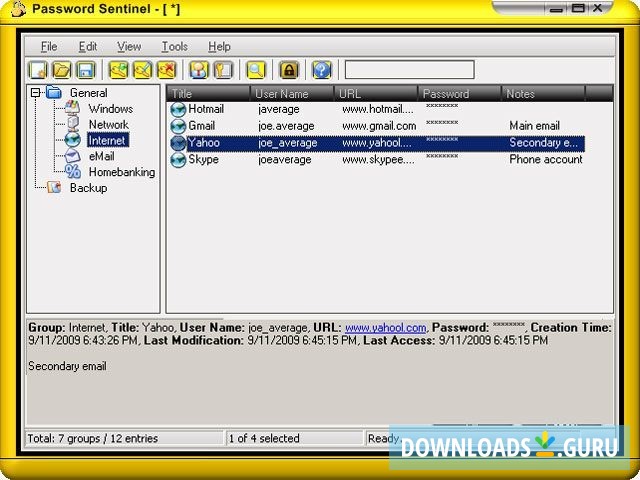Select the Network group
This screenshot has width=640, height=480.
click(109, 124)
